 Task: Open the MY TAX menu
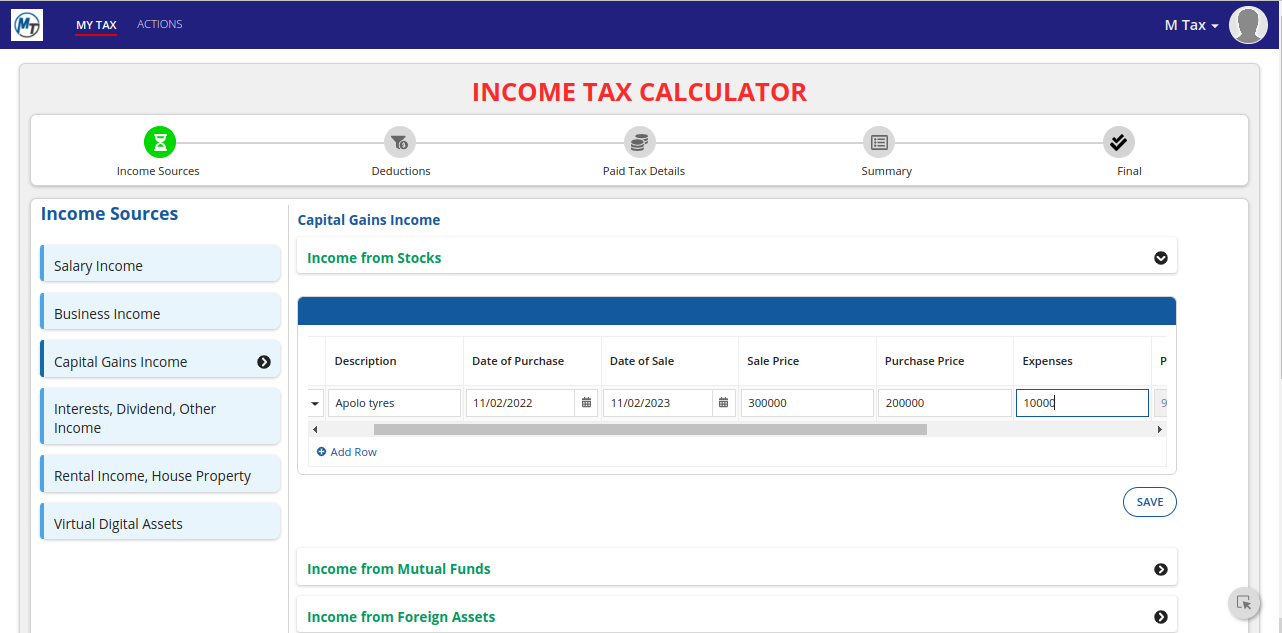tap(96, 25)
